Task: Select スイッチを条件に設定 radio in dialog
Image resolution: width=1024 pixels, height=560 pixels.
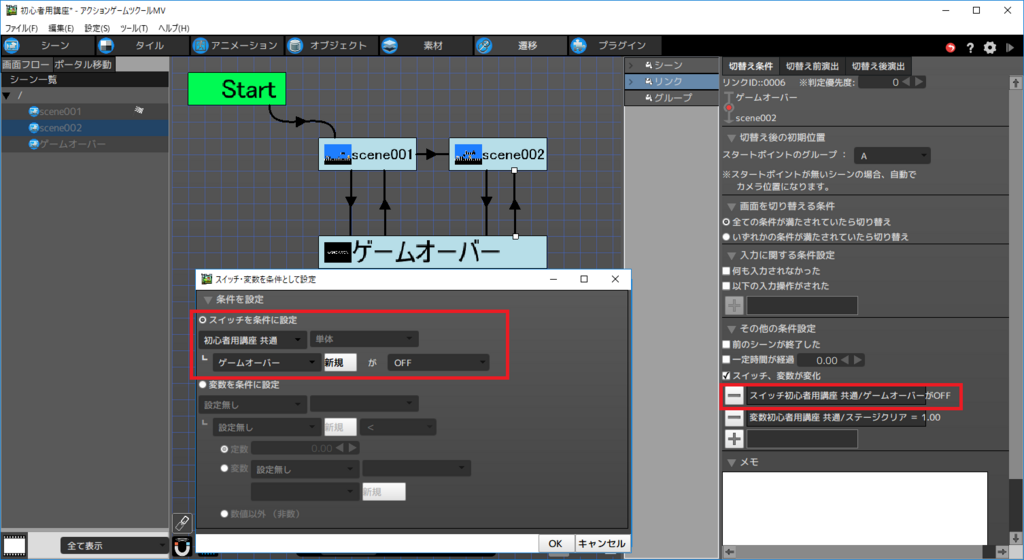Action: point(203,320)
